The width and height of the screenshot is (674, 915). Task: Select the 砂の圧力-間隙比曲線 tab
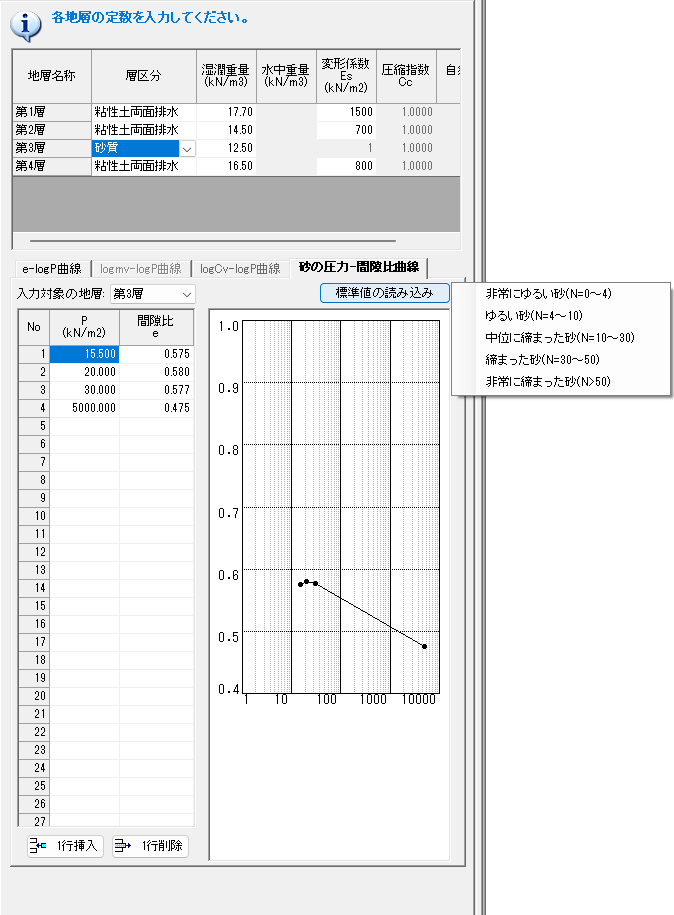point(360,267)
